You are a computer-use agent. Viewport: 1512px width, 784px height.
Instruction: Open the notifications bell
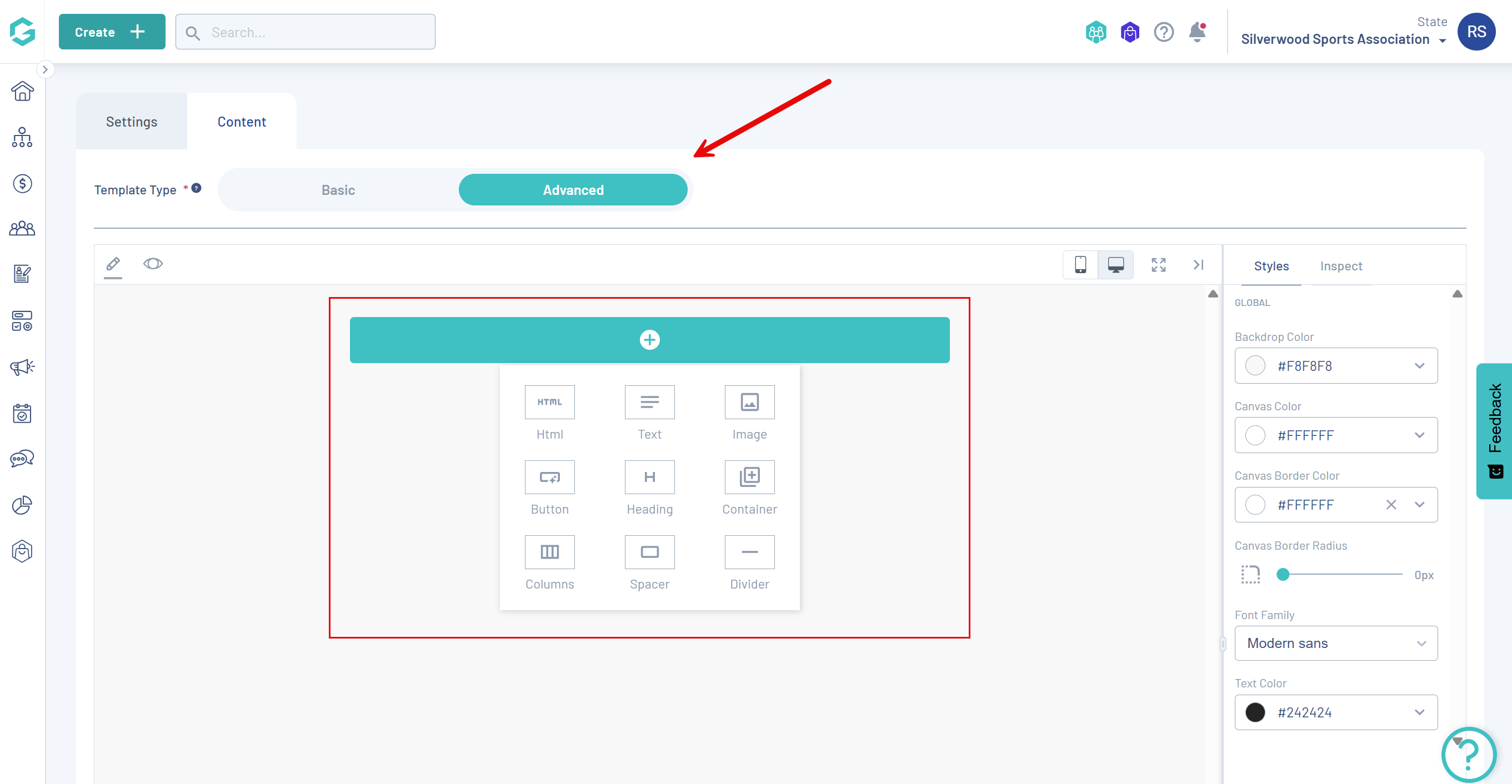[x=1197, y=32]
